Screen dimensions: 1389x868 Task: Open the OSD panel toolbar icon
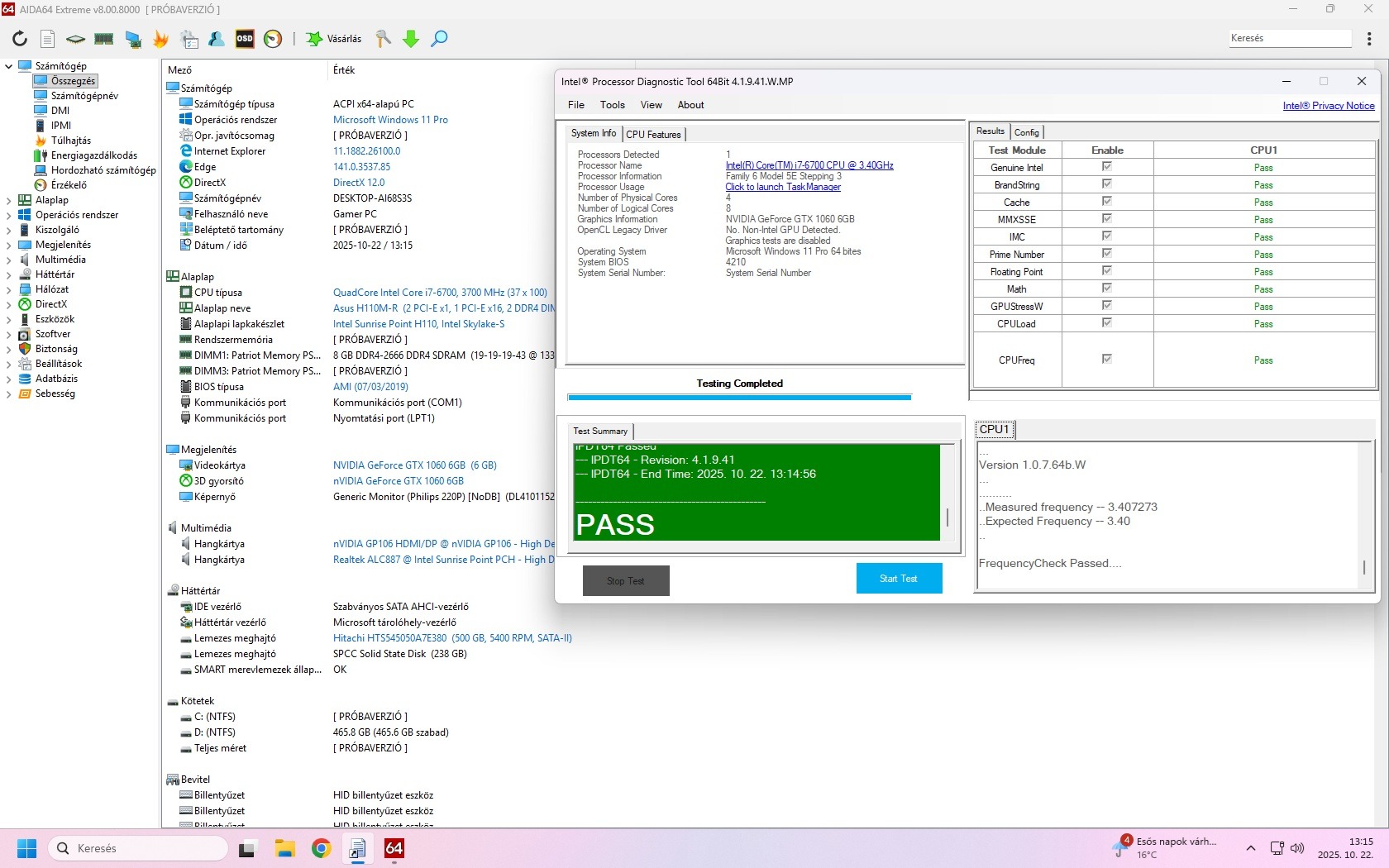point(245,39)
